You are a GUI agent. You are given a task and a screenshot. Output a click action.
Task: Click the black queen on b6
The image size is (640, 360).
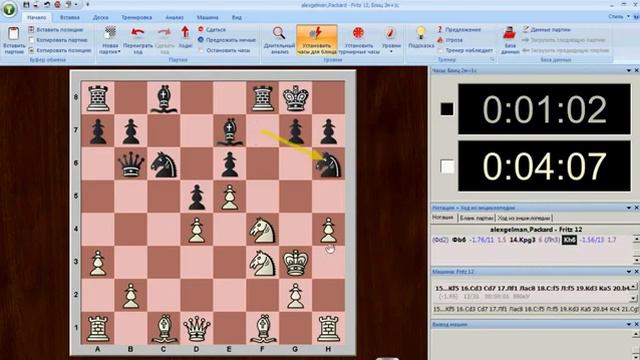131,164
